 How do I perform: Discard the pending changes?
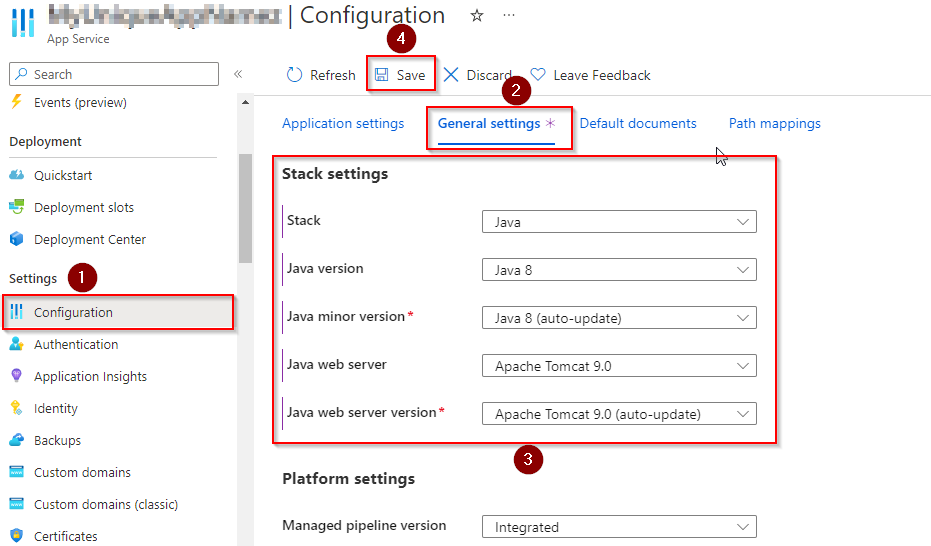click(x=477, y=75)
